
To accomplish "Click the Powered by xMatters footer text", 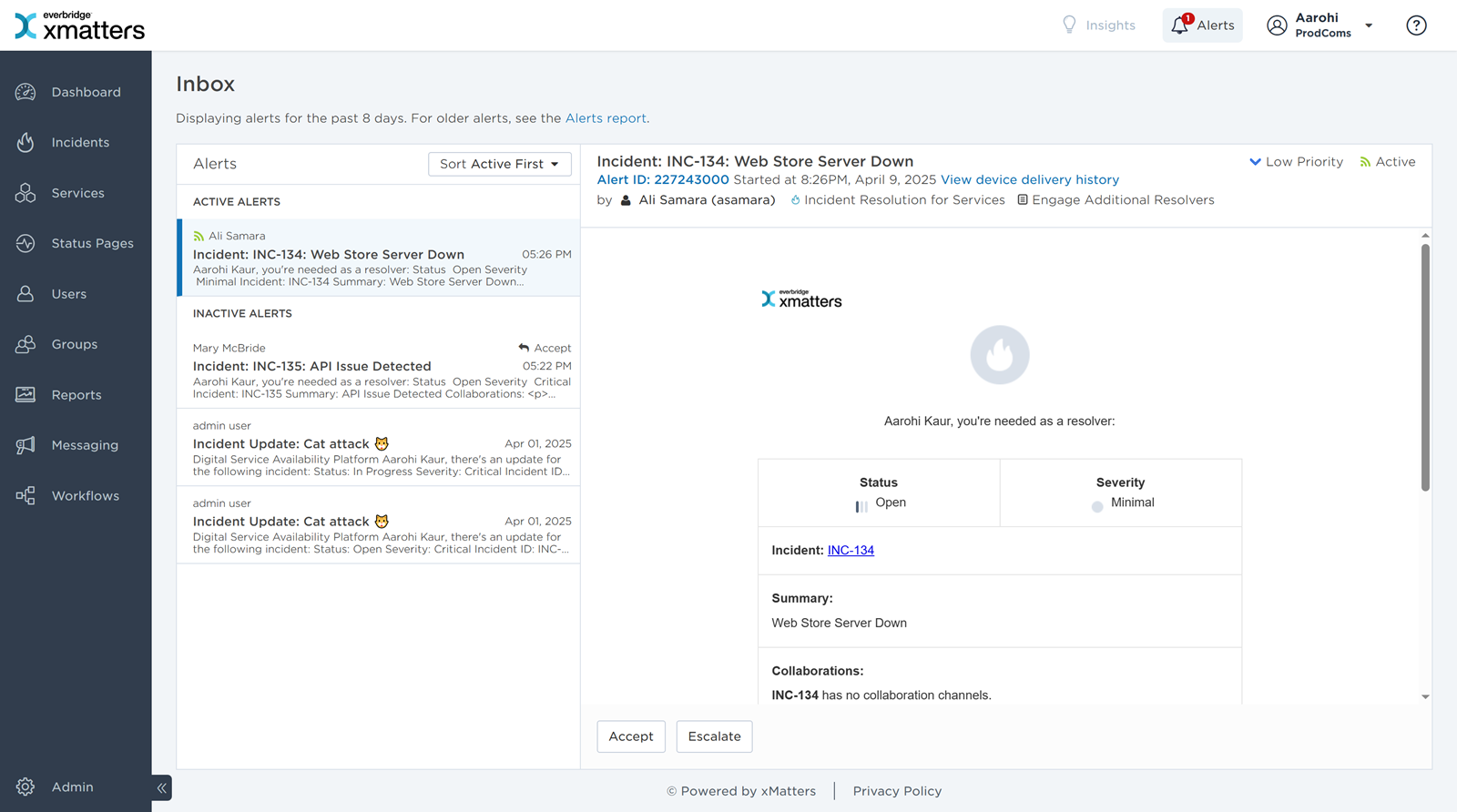I will tap(741, 791).
